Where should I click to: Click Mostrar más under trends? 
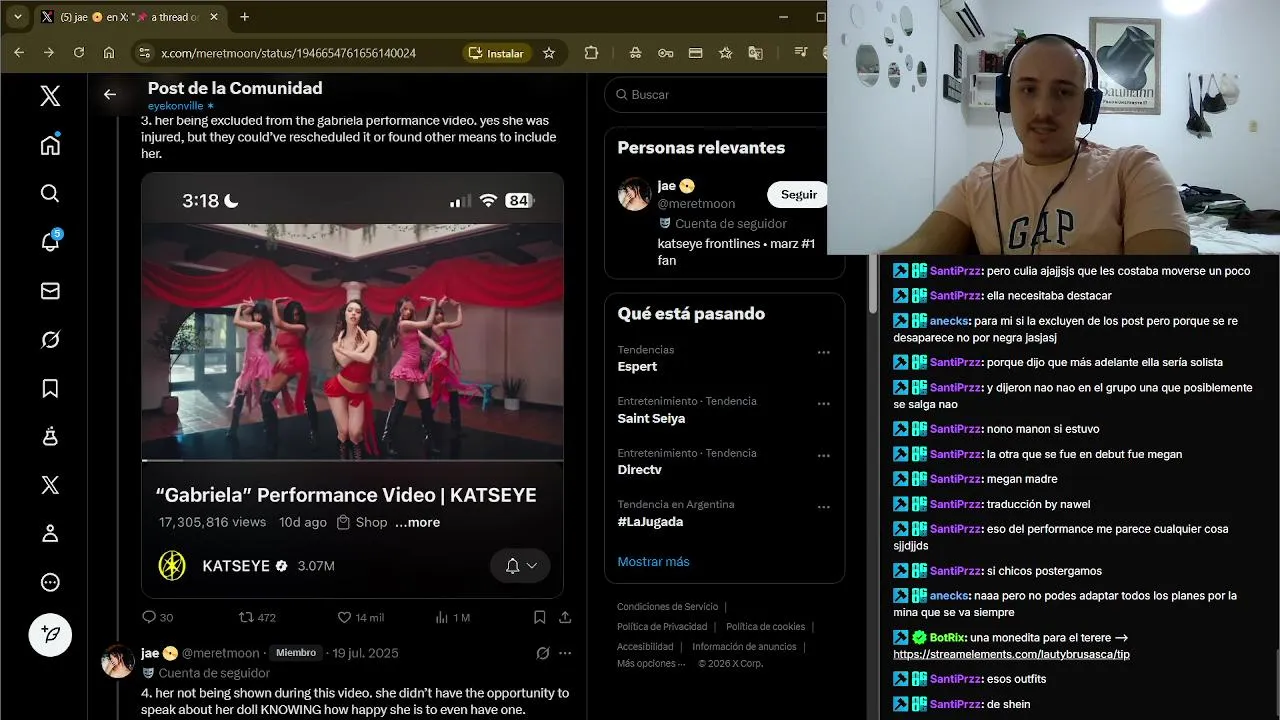(653, 561)
